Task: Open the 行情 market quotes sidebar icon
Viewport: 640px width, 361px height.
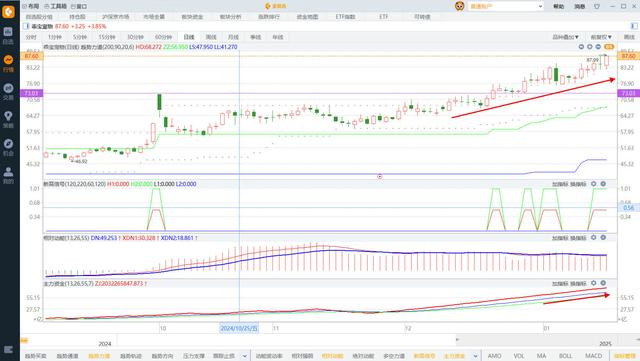Action: (x=8, y=63)
